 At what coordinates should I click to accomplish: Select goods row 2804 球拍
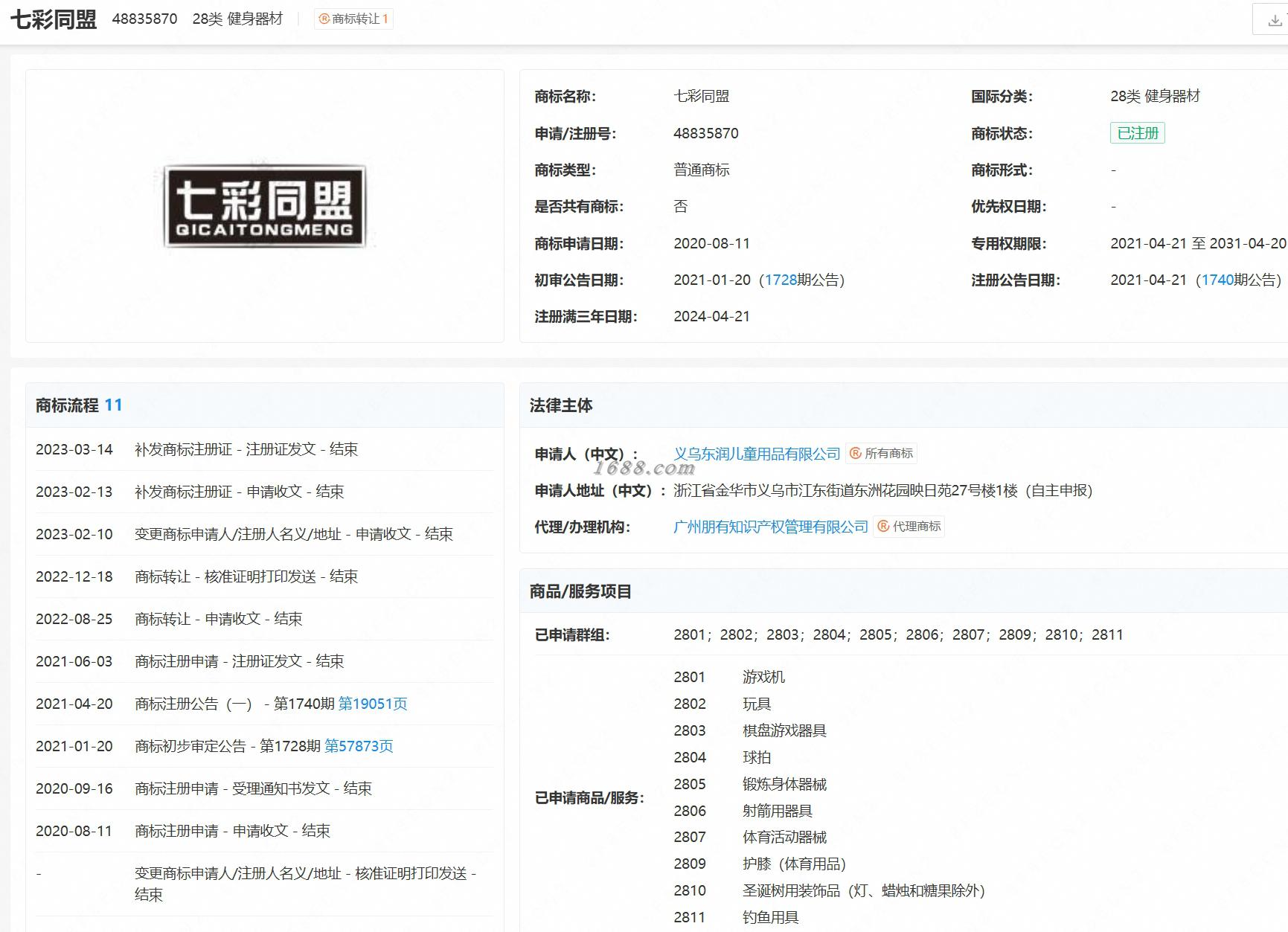pyautogui.click(x=723, y=757)
